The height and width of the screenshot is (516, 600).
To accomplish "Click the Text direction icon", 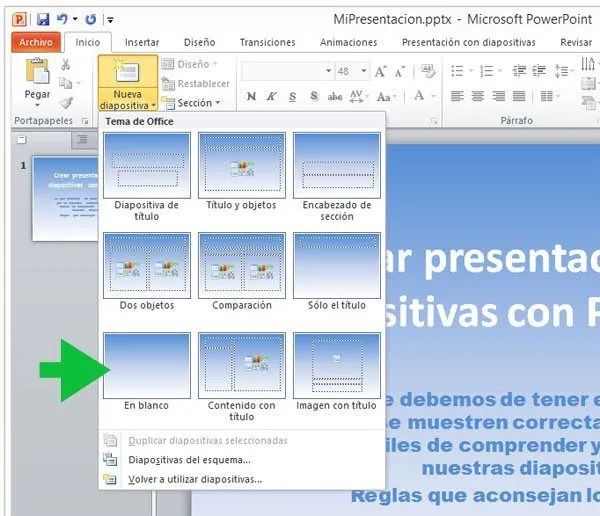I will click(588, 64).
